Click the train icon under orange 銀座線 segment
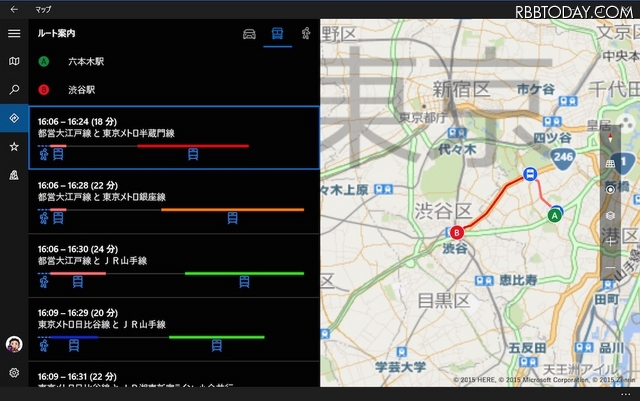Screen dimensions: 640x401 pos(232,218)
